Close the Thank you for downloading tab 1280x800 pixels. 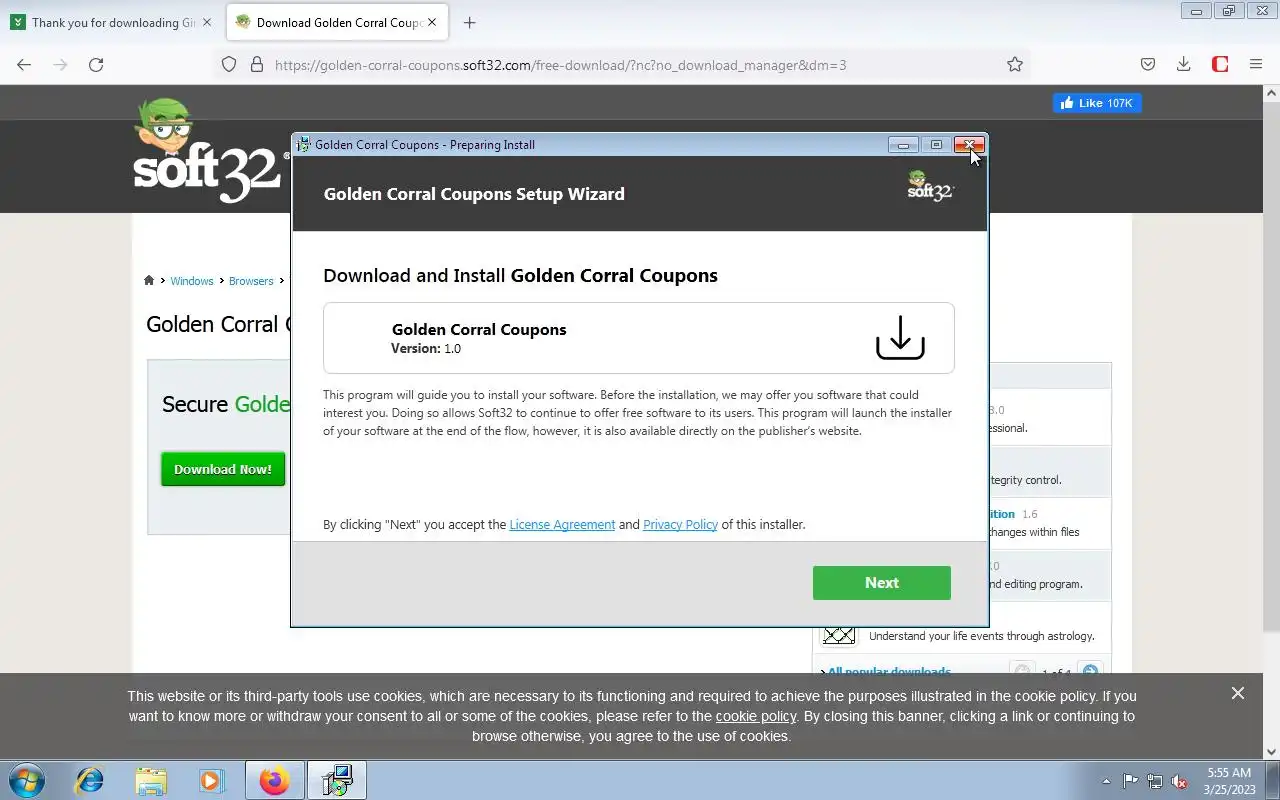pyautogui.click(x=208, y=22)
